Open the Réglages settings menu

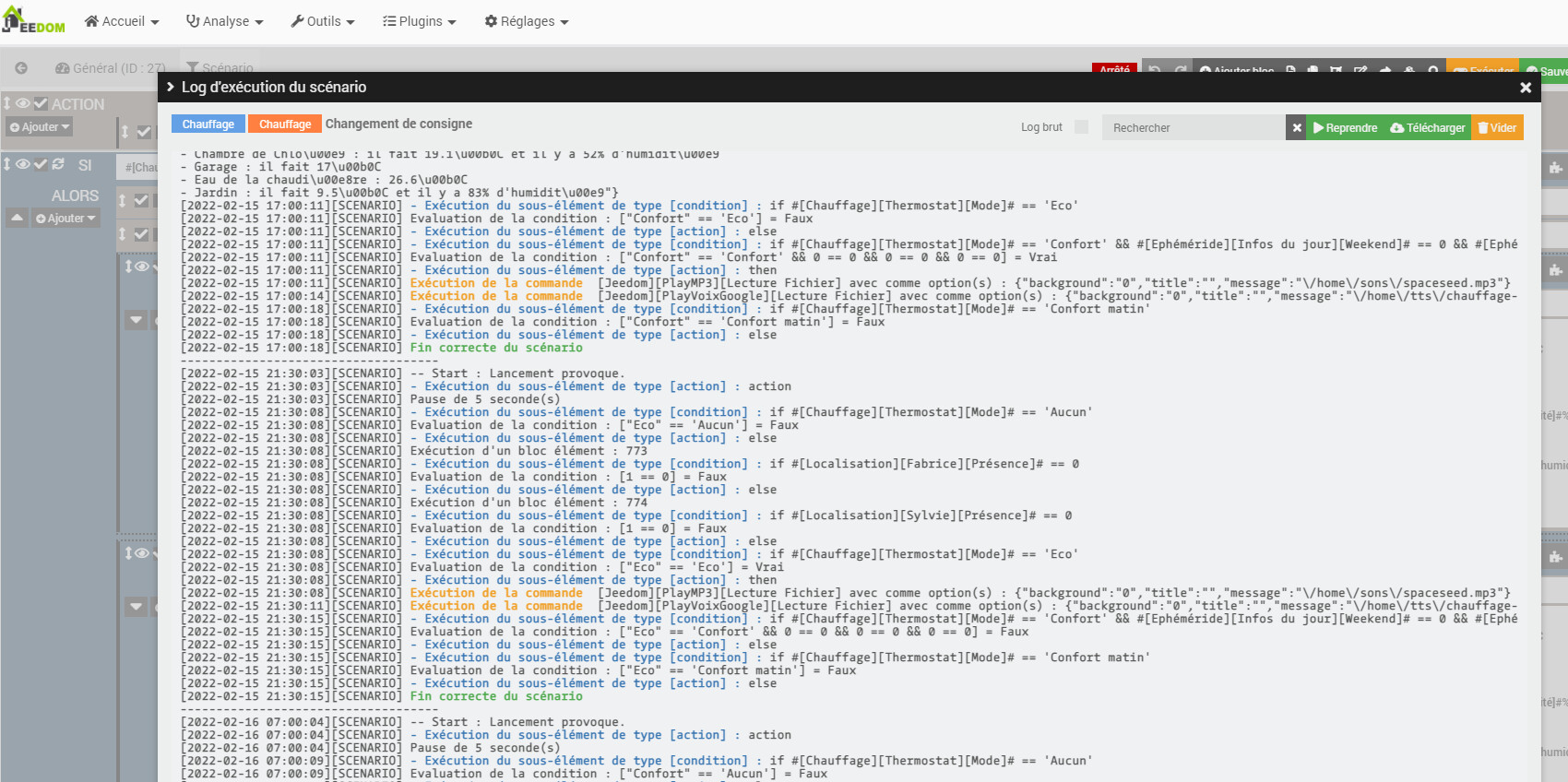(x=527, y=21)
